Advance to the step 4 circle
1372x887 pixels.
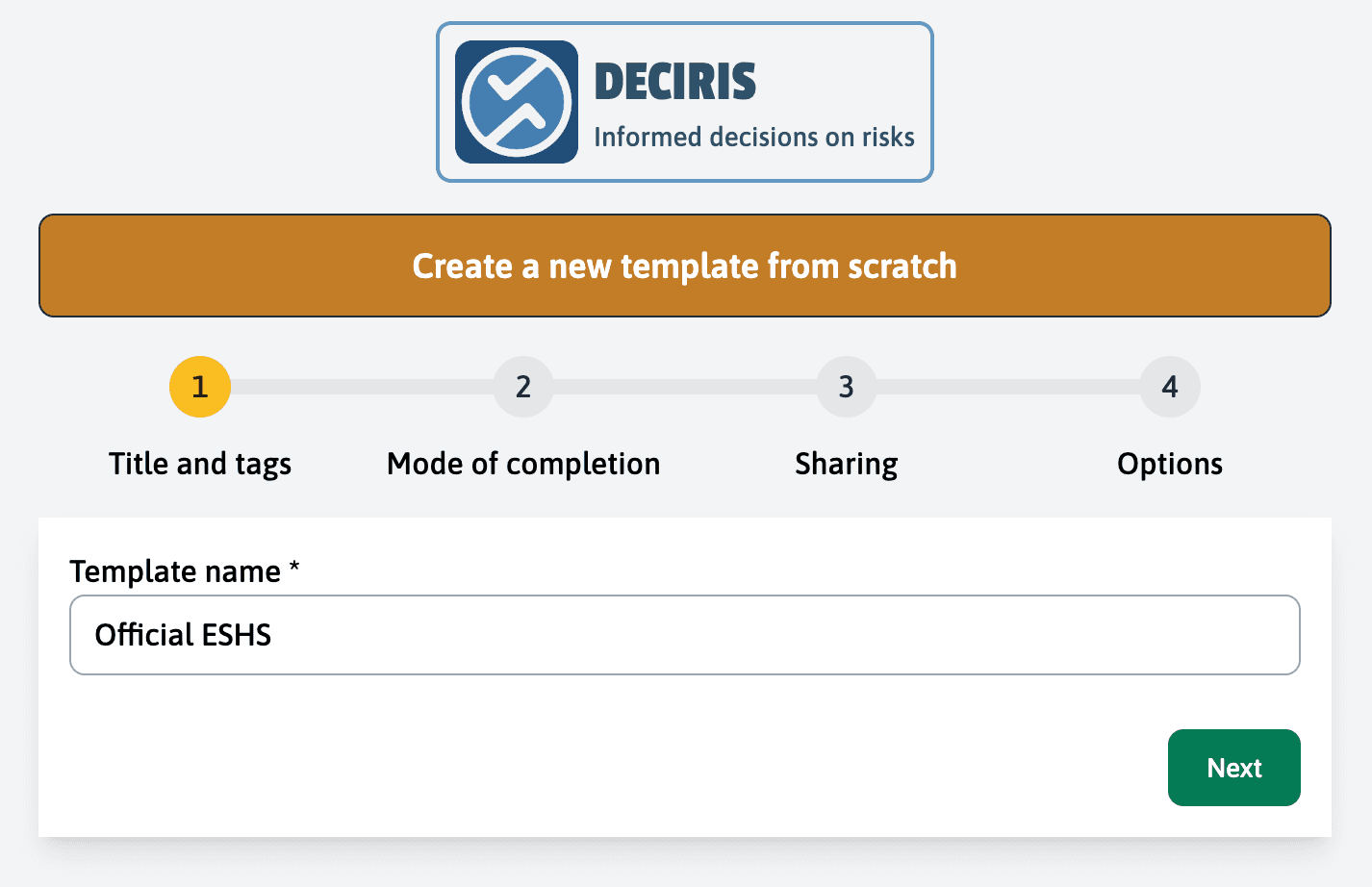[1170, 386]
